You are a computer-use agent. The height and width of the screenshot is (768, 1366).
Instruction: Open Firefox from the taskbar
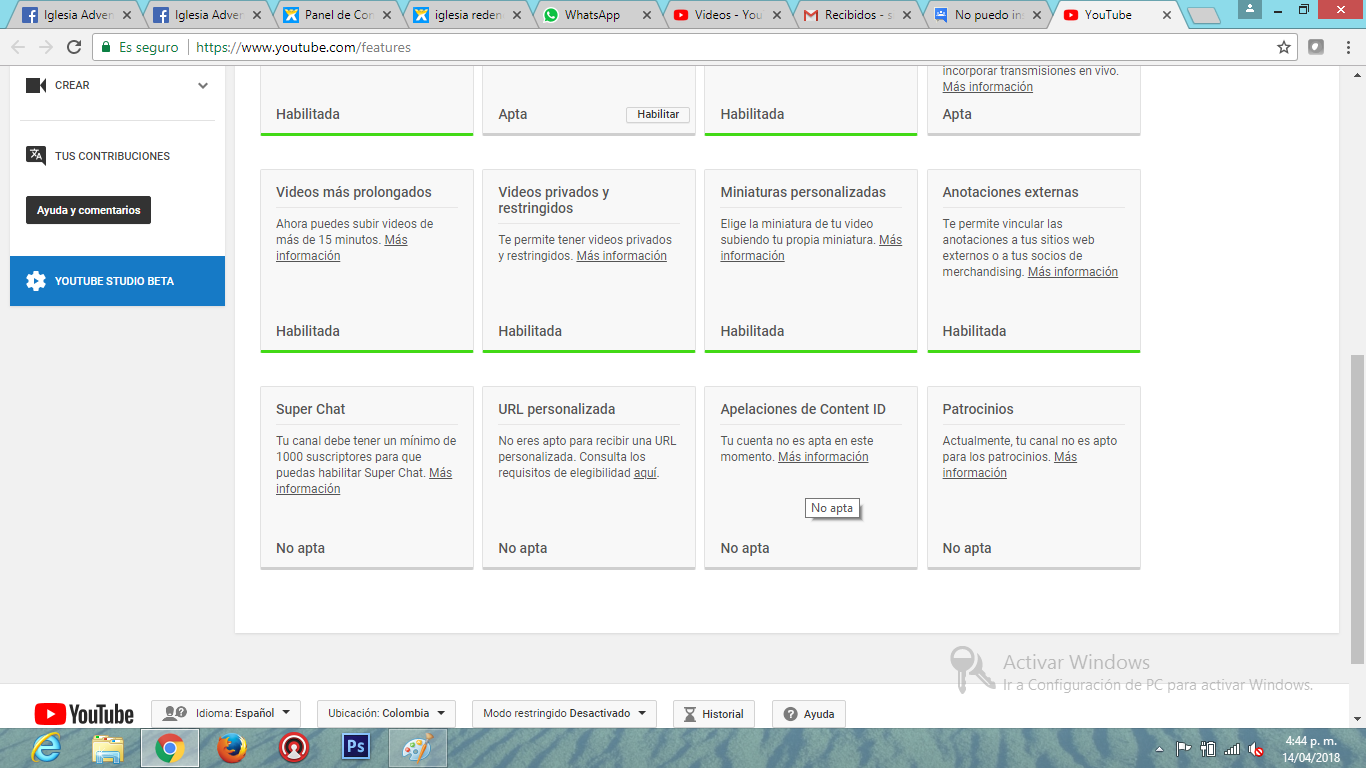232,748
